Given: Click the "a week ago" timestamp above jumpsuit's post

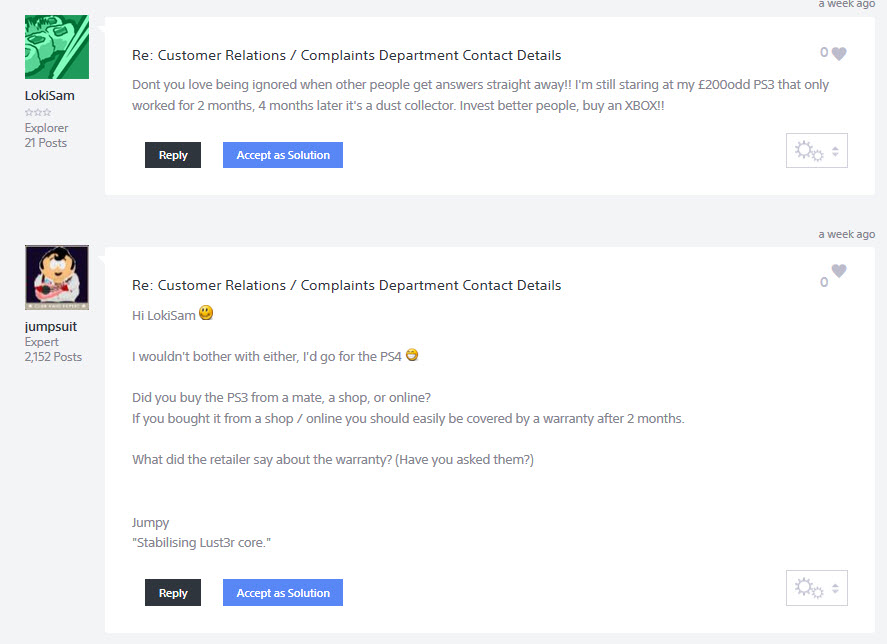Looking at the screenshot, I should point(846,234).
